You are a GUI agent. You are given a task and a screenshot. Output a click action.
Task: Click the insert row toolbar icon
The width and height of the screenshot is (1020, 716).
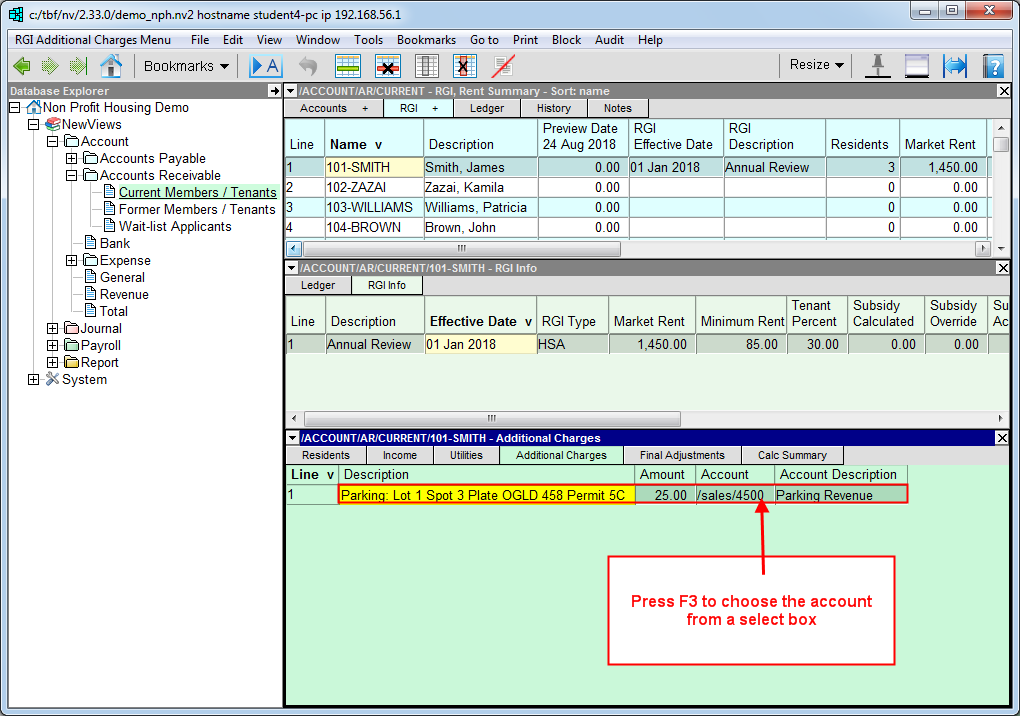point(348,66)
